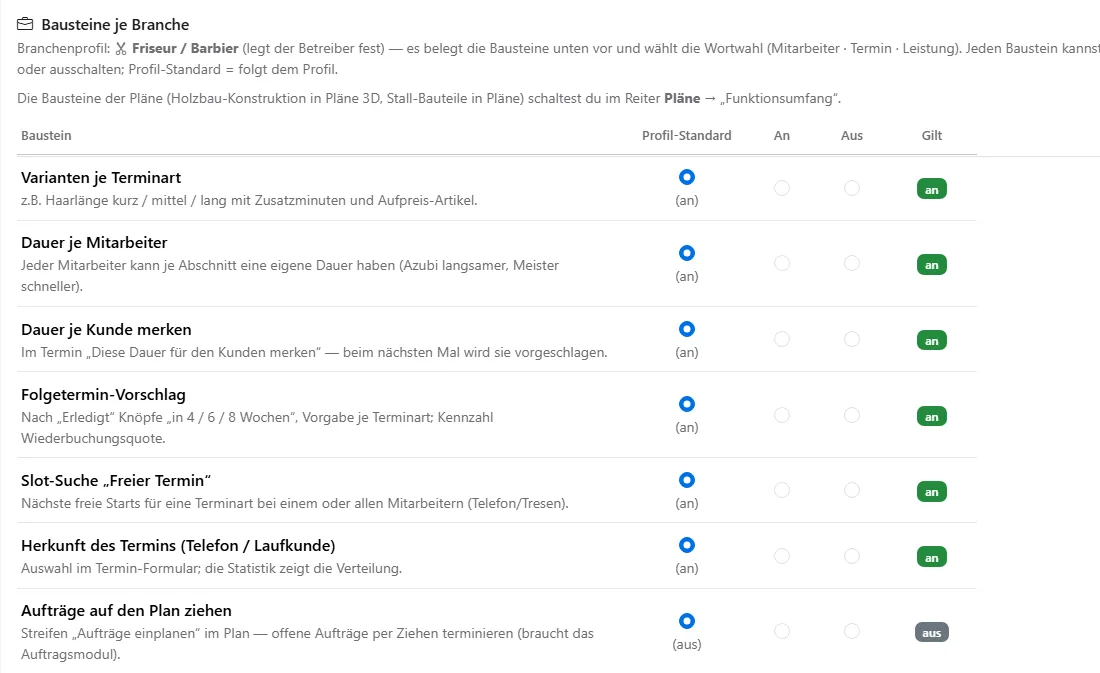Activate the An radio for Folgetermin-Vorschlag
Viewport: 1100px width, 673px height.
[x=782, y=415]
